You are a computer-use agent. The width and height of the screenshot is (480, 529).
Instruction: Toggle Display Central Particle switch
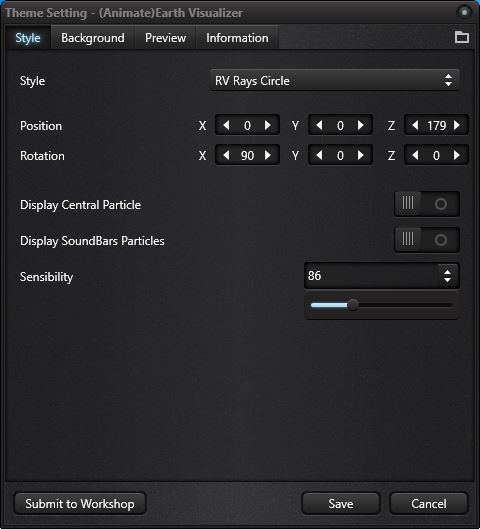pos(427,204)
